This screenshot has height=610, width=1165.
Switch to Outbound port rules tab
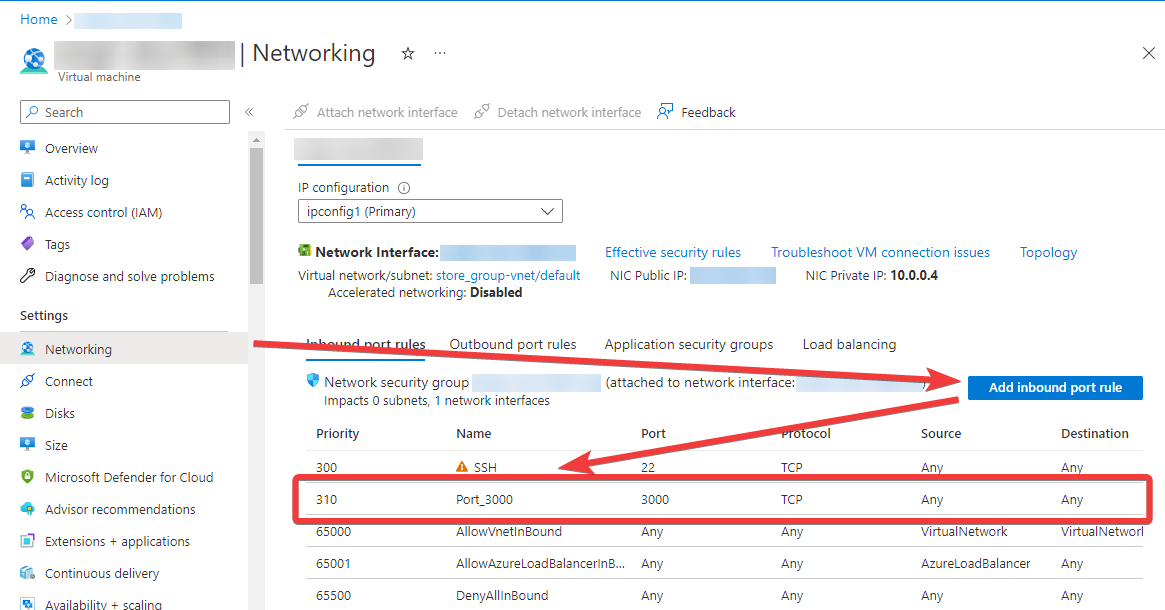pyautogui.click(x=513, y=345)
